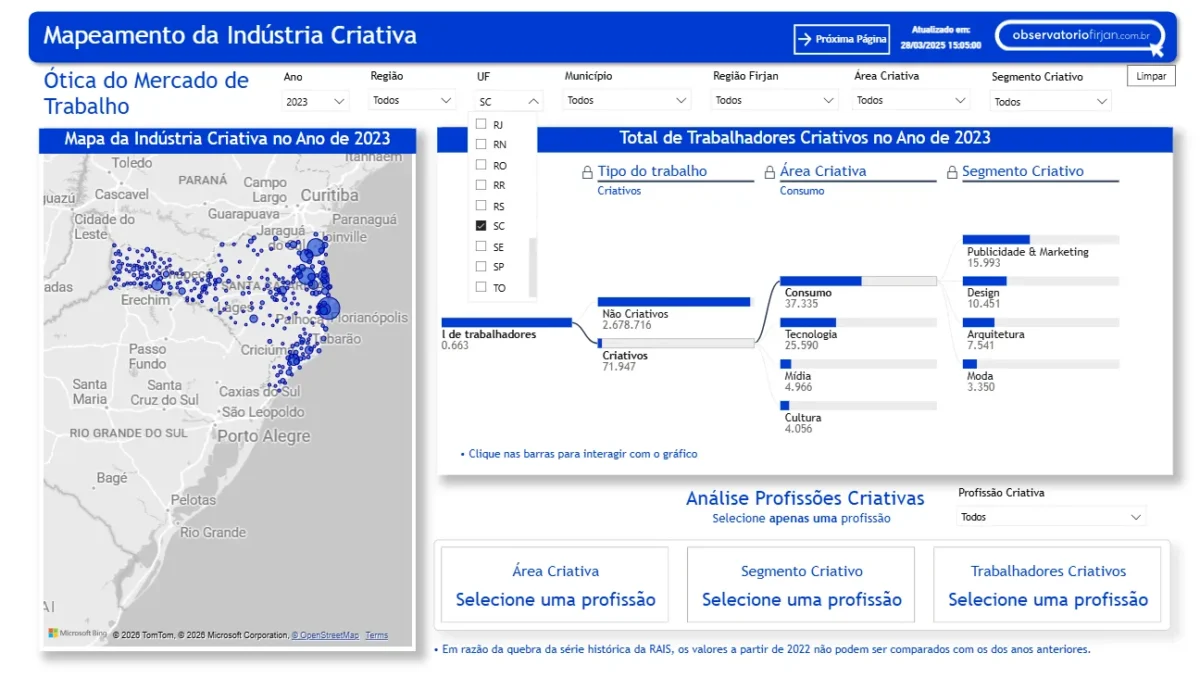
Task: Click the lock icon beside Tipo do trabalho
Action: point(587,173)
